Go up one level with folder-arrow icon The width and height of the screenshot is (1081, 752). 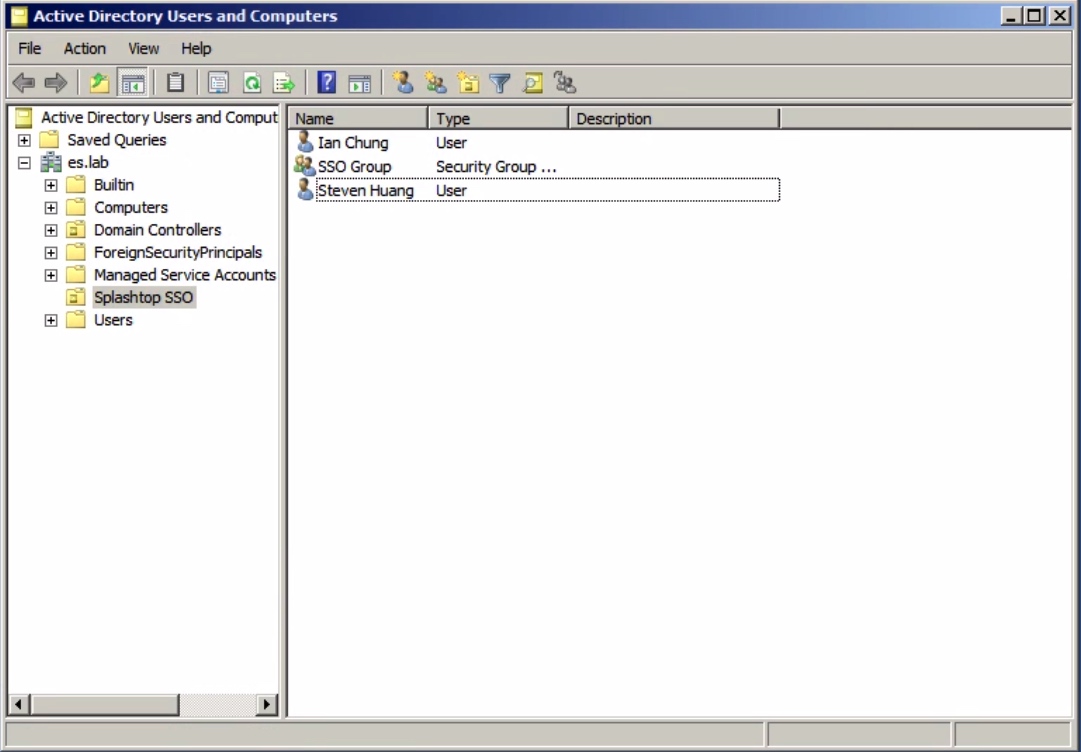point(99,83)
